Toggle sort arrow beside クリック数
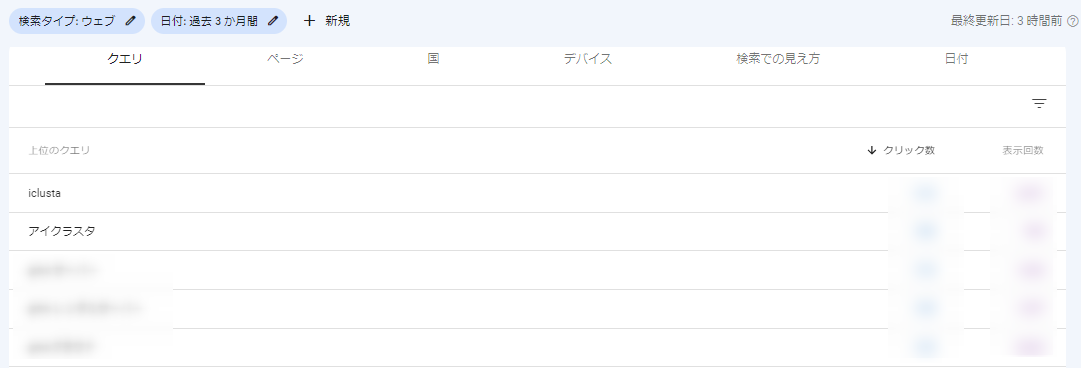 871,150
